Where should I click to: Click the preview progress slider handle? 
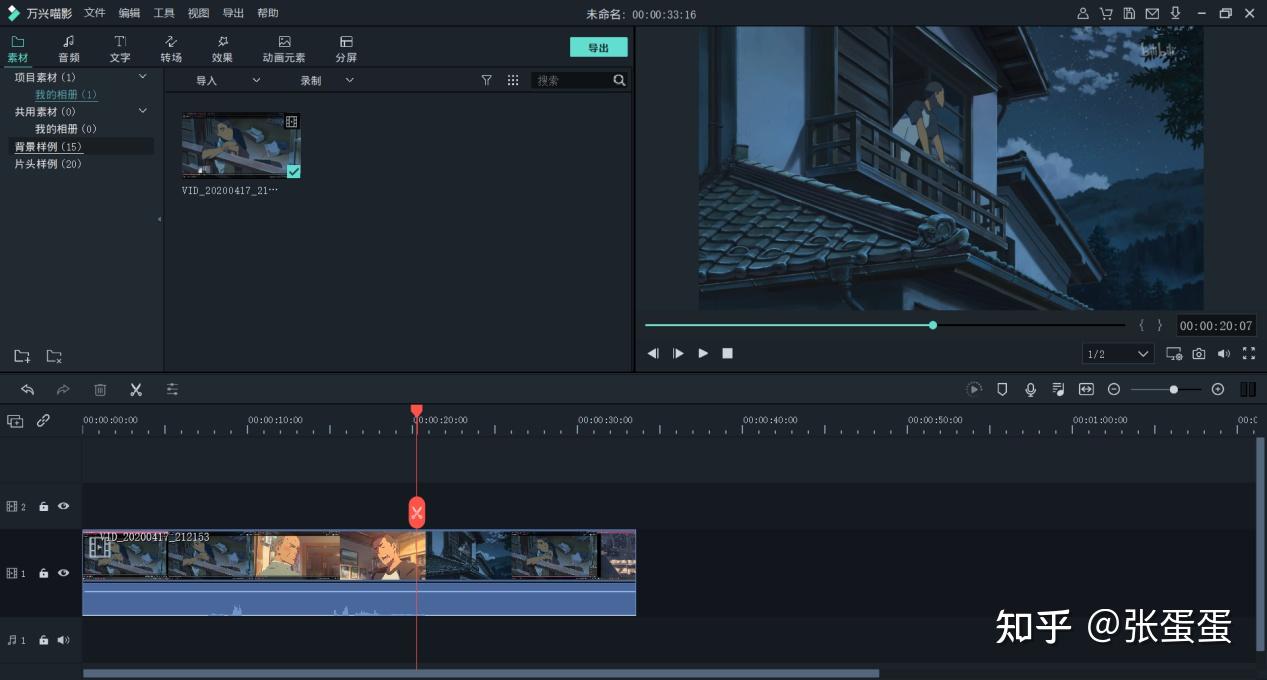[x=933, y=325]
